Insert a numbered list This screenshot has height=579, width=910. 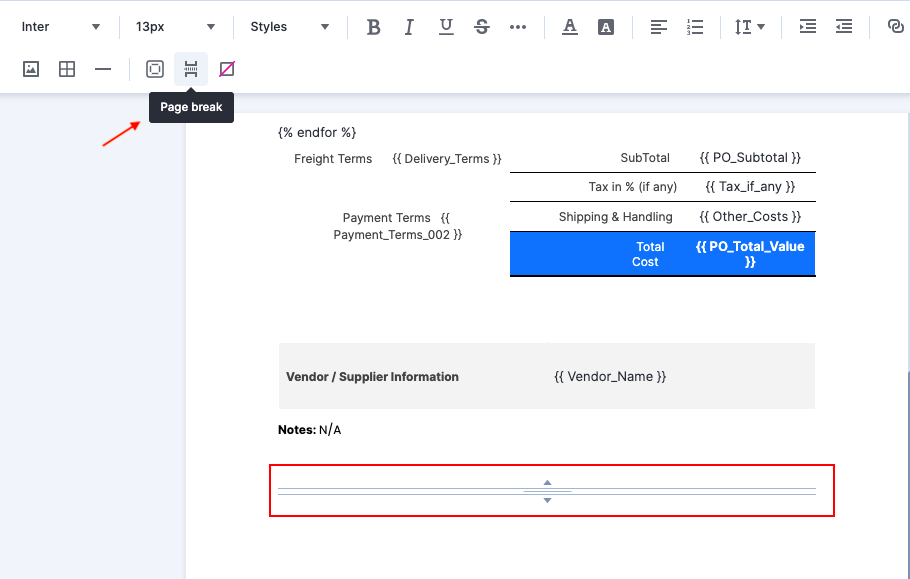695,27
